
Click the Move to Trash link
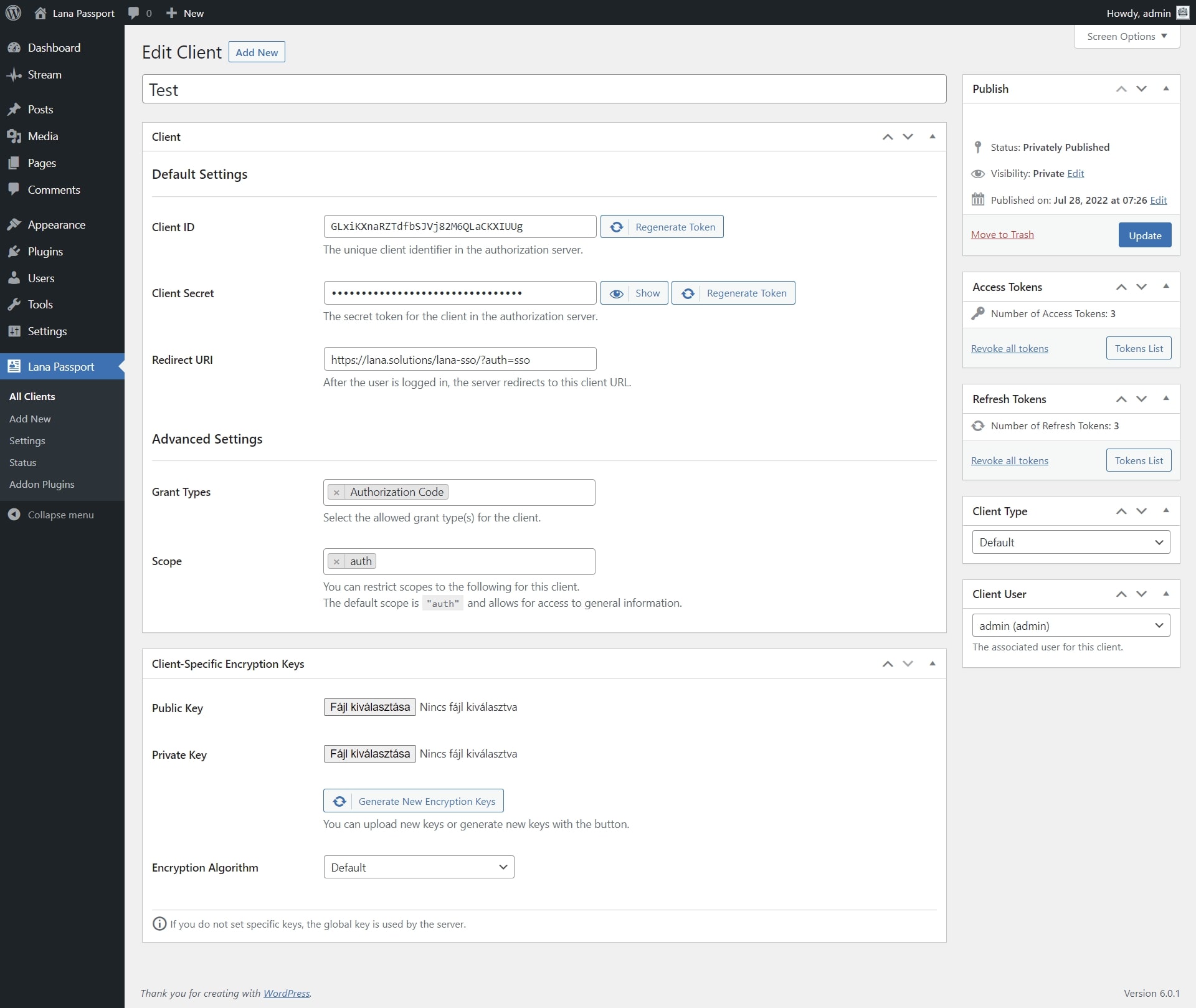coord(1002,234)
